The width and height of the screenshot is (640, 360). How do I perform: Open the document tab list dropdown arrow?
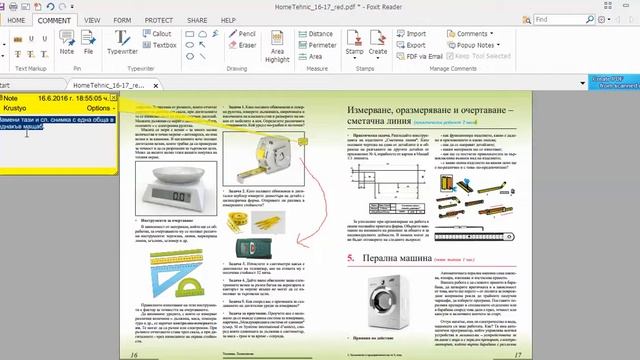(x=582, y=83)
